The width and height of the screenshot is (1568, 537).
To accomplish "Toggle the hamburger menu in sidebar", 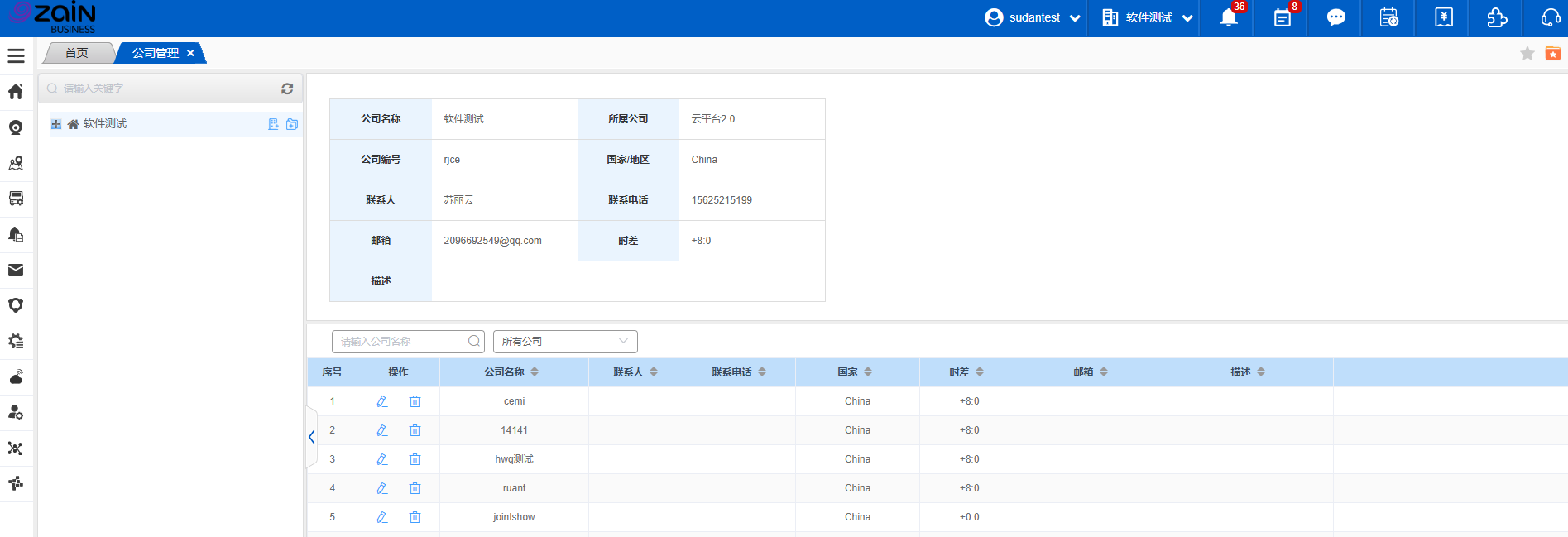I will [16, 55].
